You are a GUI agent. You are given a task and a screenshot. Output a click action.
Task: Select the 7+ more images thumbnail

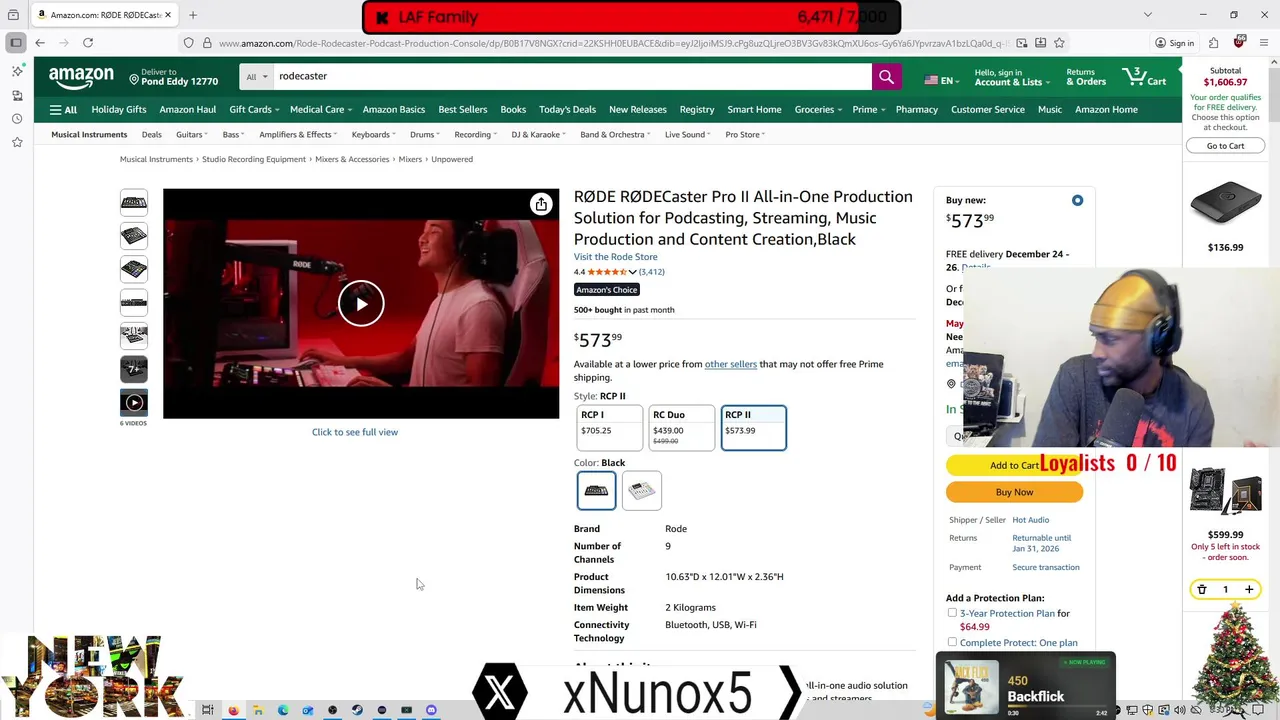point(134,369)
